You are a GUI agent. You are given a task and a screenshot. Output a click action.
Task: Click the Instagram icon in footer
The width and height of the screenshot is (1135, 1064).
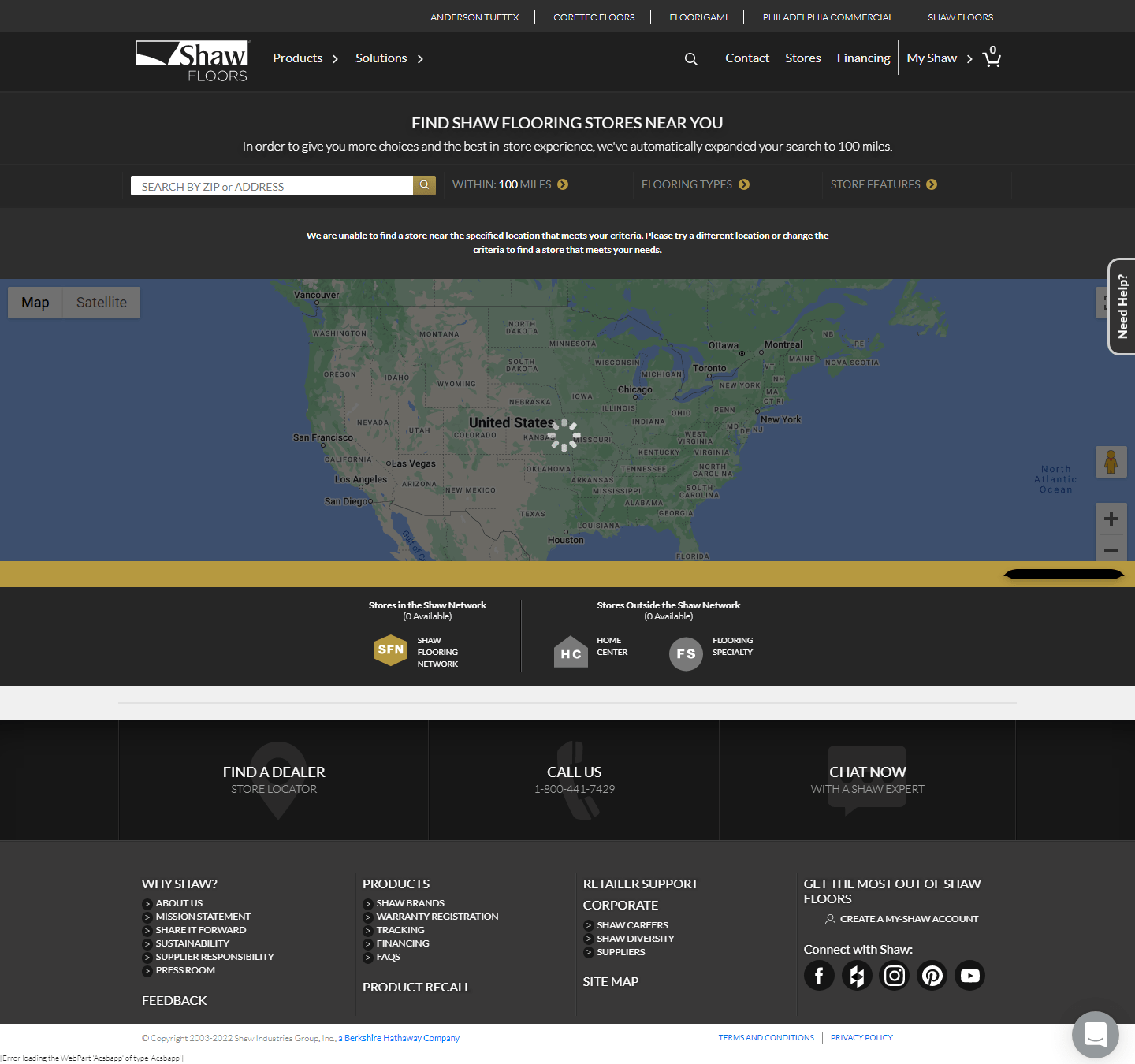(x=895, y=976)
